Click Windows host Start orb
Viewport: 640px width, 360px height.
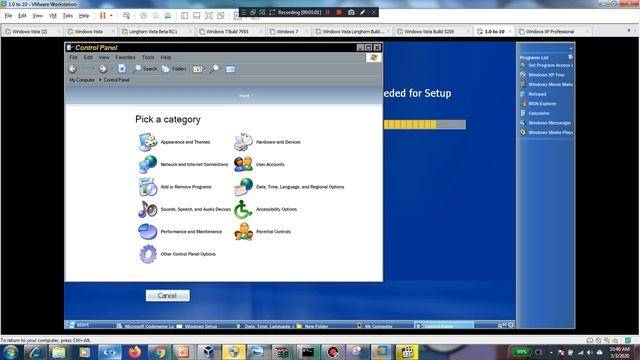10,352
